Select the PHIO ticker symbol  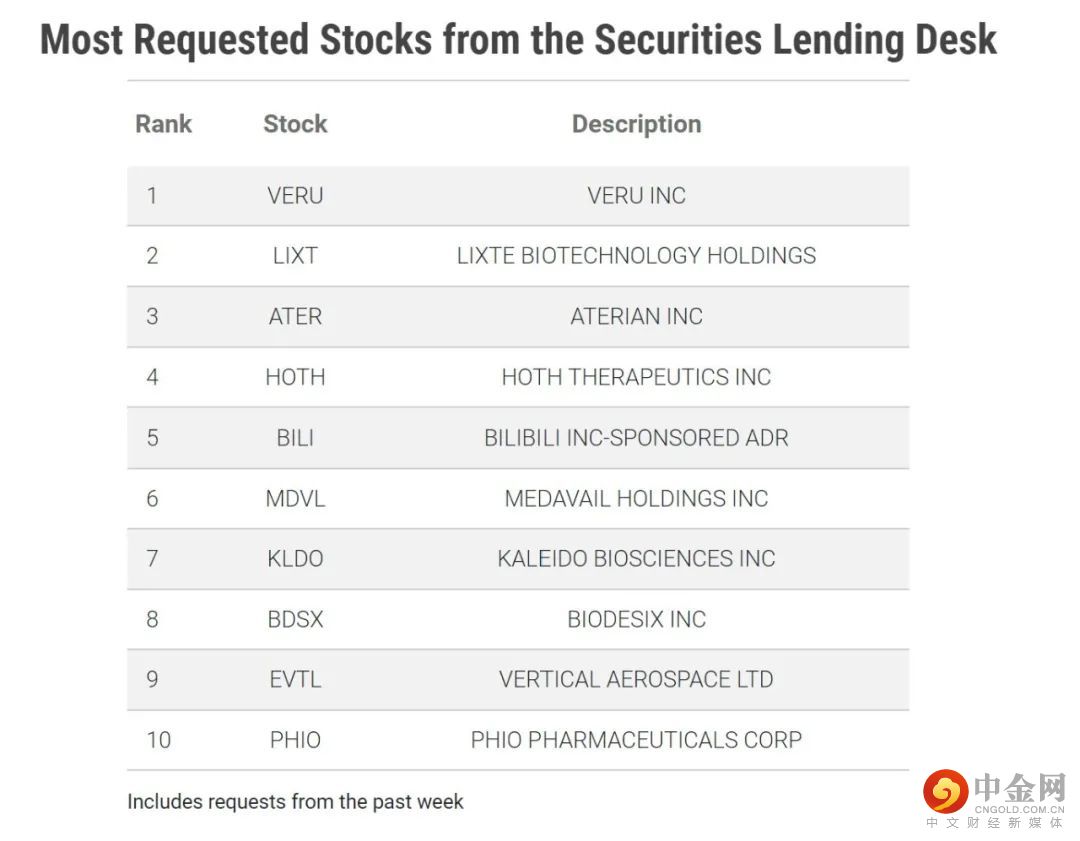pos(295,740)
